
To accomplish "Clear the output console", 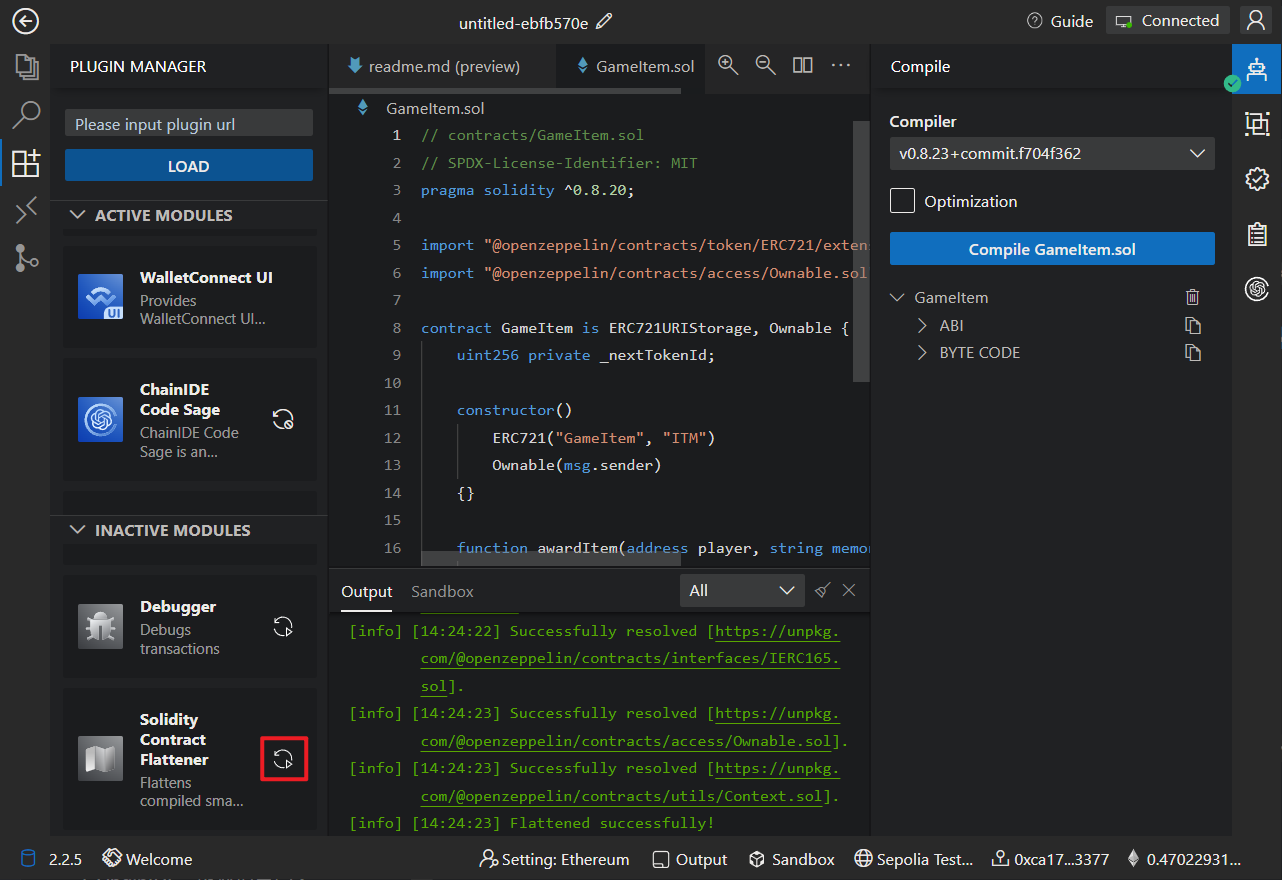I will click(x=822, y=590).
